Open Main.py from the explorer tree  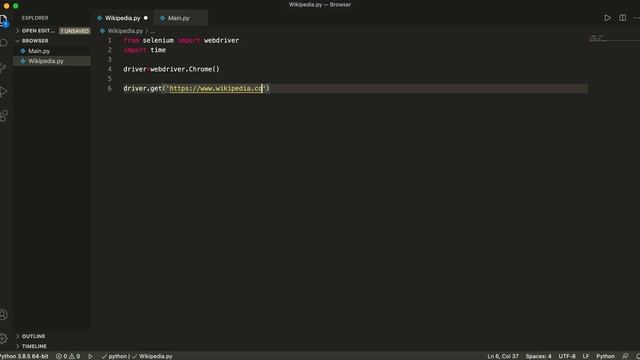tap(39, 51)
